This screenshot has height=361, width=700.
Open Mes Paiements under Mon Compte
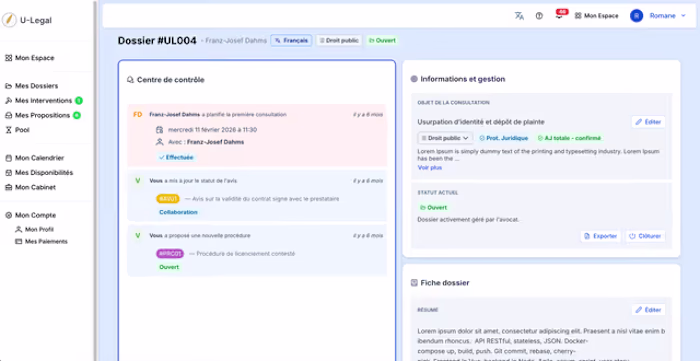[x=41, y=241]
